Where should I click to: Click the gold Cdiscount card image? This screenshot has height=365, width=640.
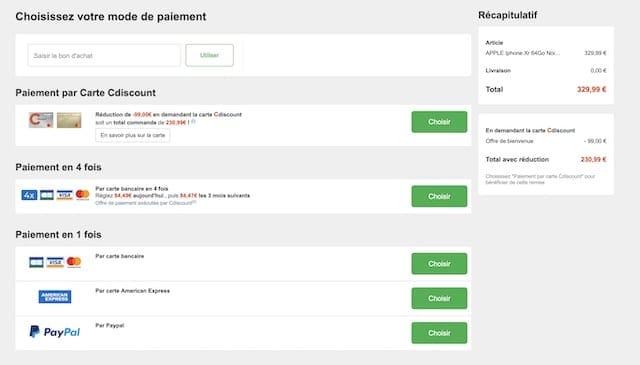click(x=69, y=120)
